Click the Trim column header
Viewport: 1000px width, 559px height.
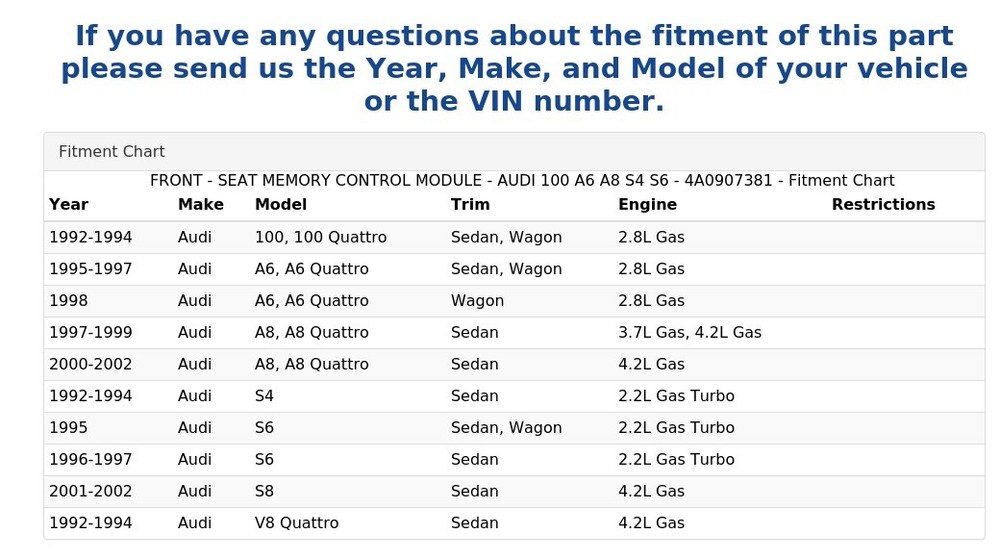(x=470, y=205)
